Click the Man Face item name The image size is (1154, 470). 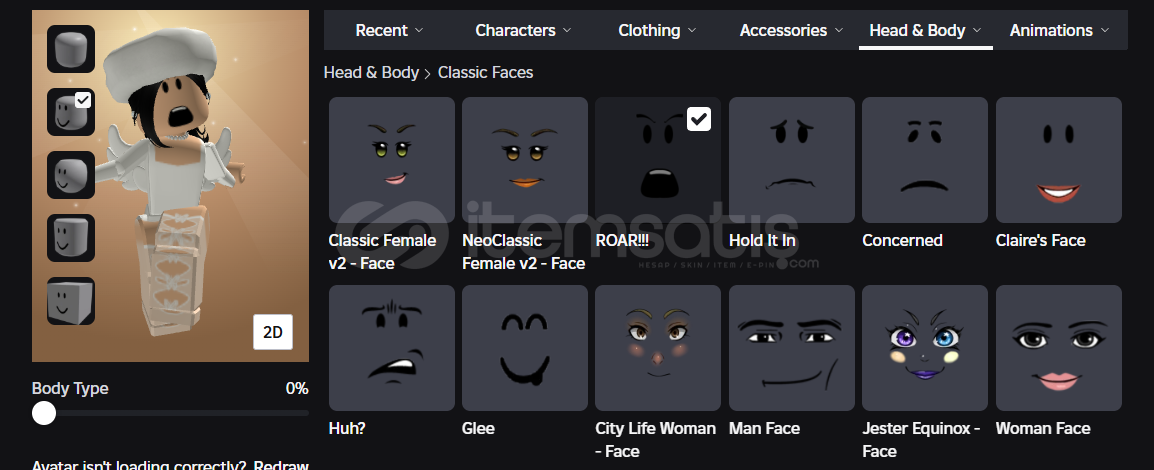click(x=765, y=428)
